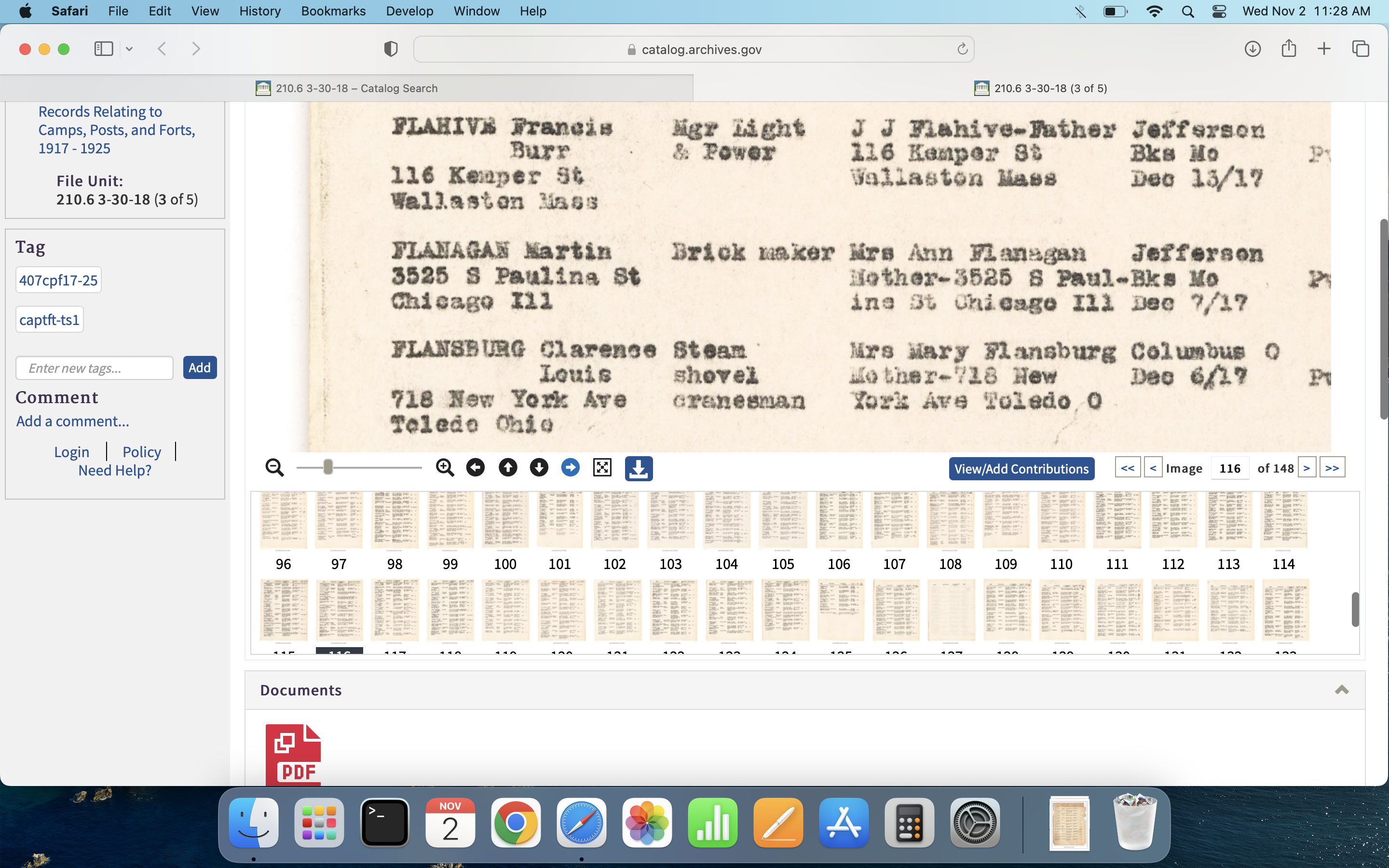Image resolution: width=1389 pixels, height=868 pixels.
Task: Pan image down with arrow icon
Action: (x=539, y=468)
